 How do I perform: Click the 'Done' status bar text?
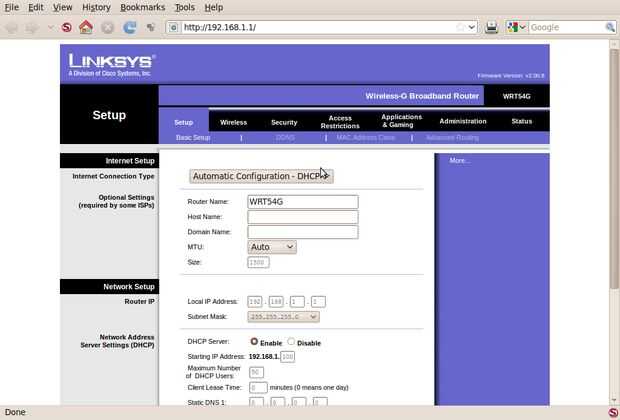click(x=15, y=412)
